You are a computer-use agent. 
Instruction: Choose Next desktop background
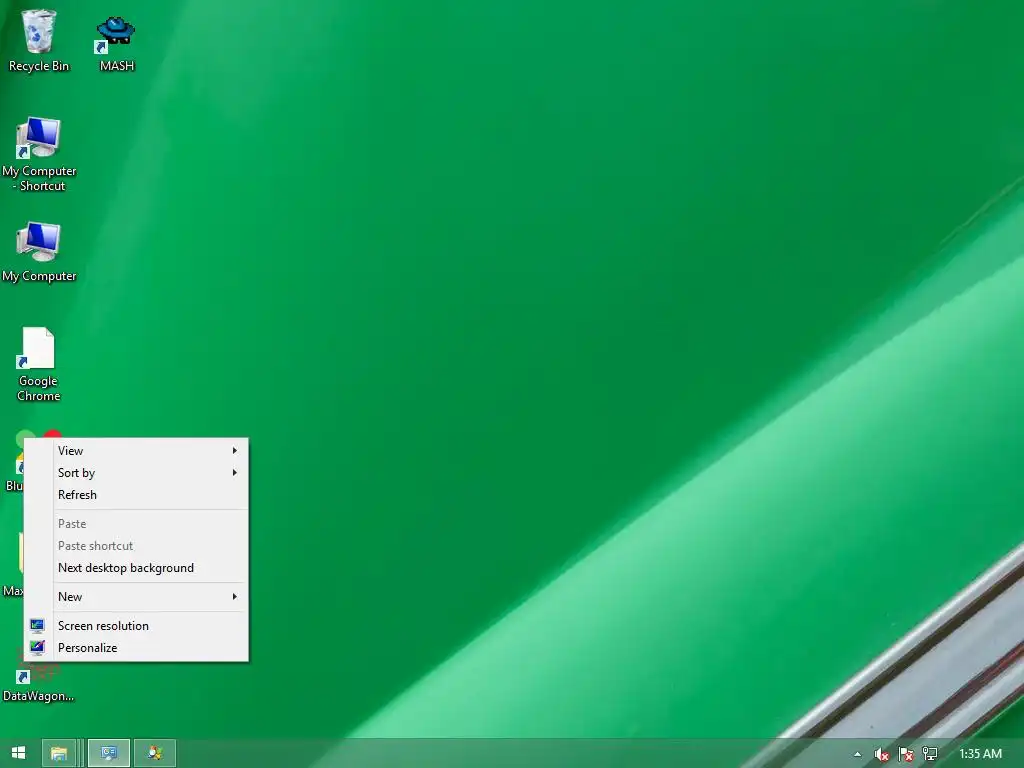pos(136,568)
